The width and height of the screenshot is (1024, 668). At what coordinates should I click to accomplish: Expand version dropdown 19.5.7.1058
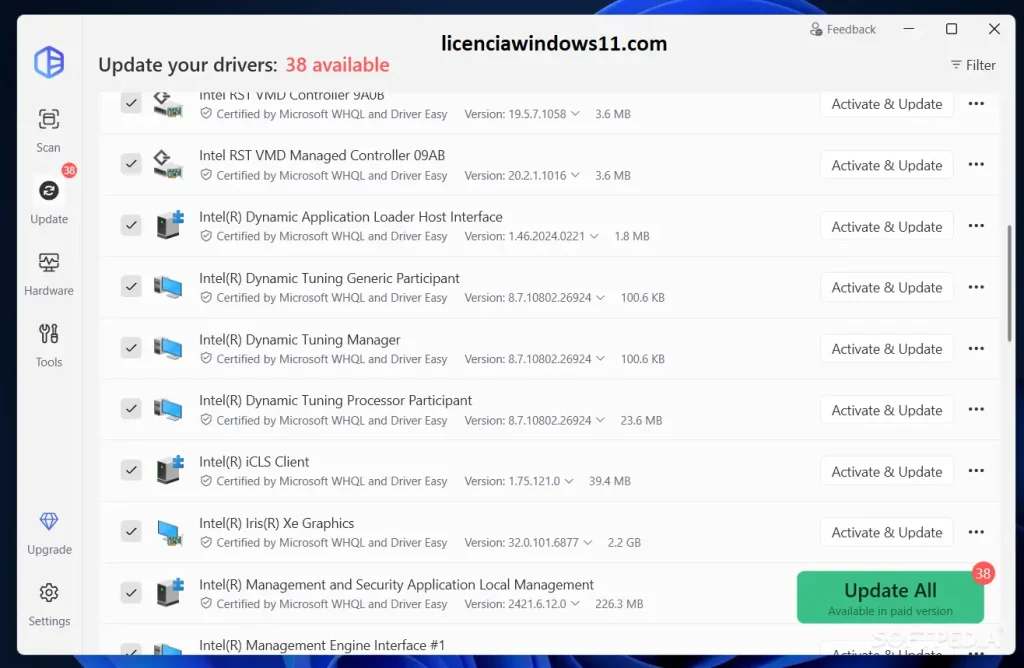click(575, 114)
